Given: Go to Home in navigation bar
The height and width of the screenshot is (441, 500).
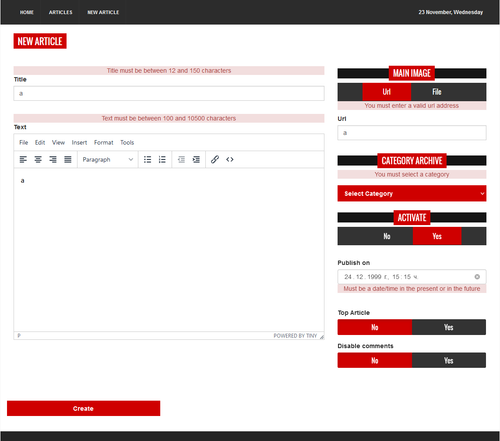Looking at the screenshot, I should 27,12.
